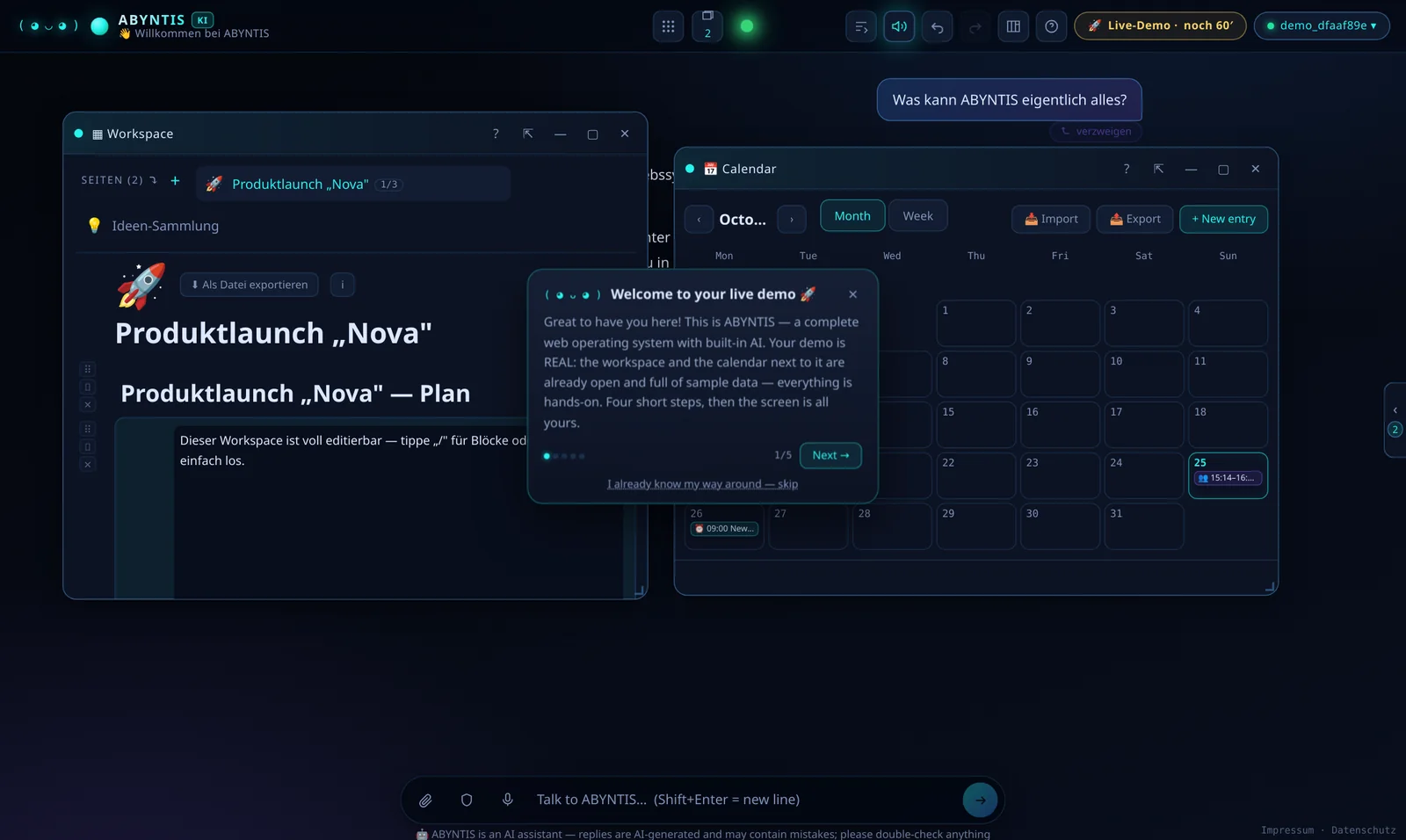Click the text-flow list icon in toolbar

tap(861, 26)
